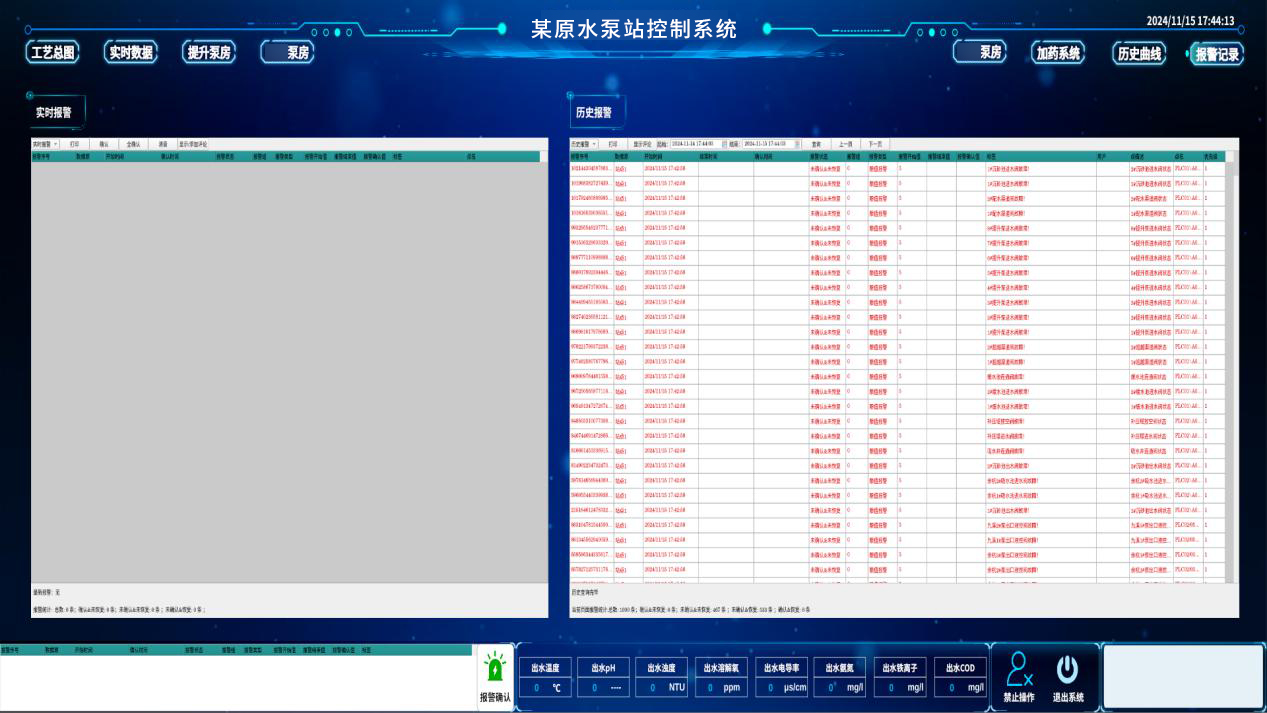Switch to the 实时数据 tab
Image resolution: width=1267 pixels, height=713 pixels.
[x=131, y=53]
